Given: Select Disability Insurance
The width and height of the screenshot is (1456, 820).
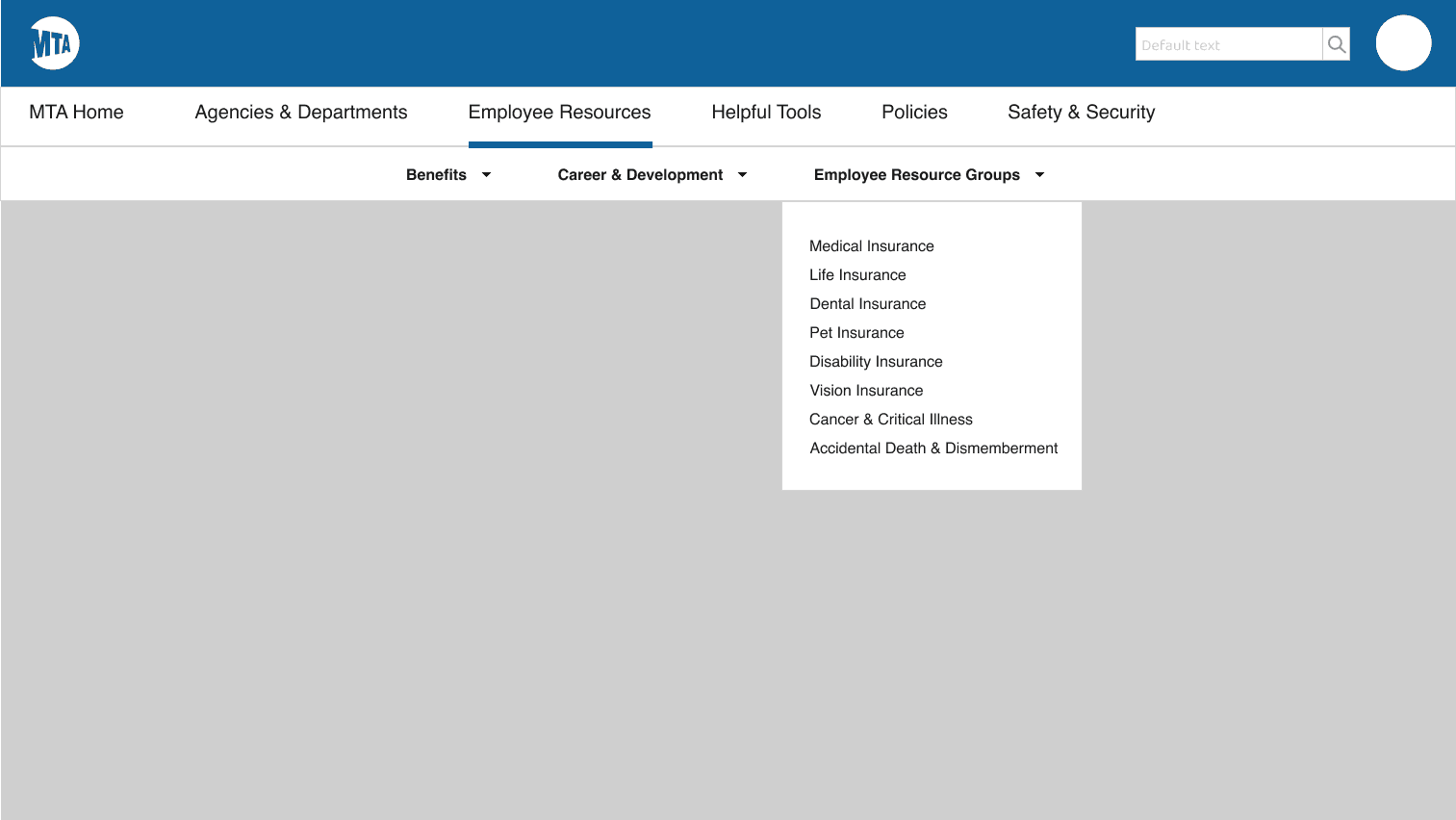Looking at the screenshot, I should point(876,361).
